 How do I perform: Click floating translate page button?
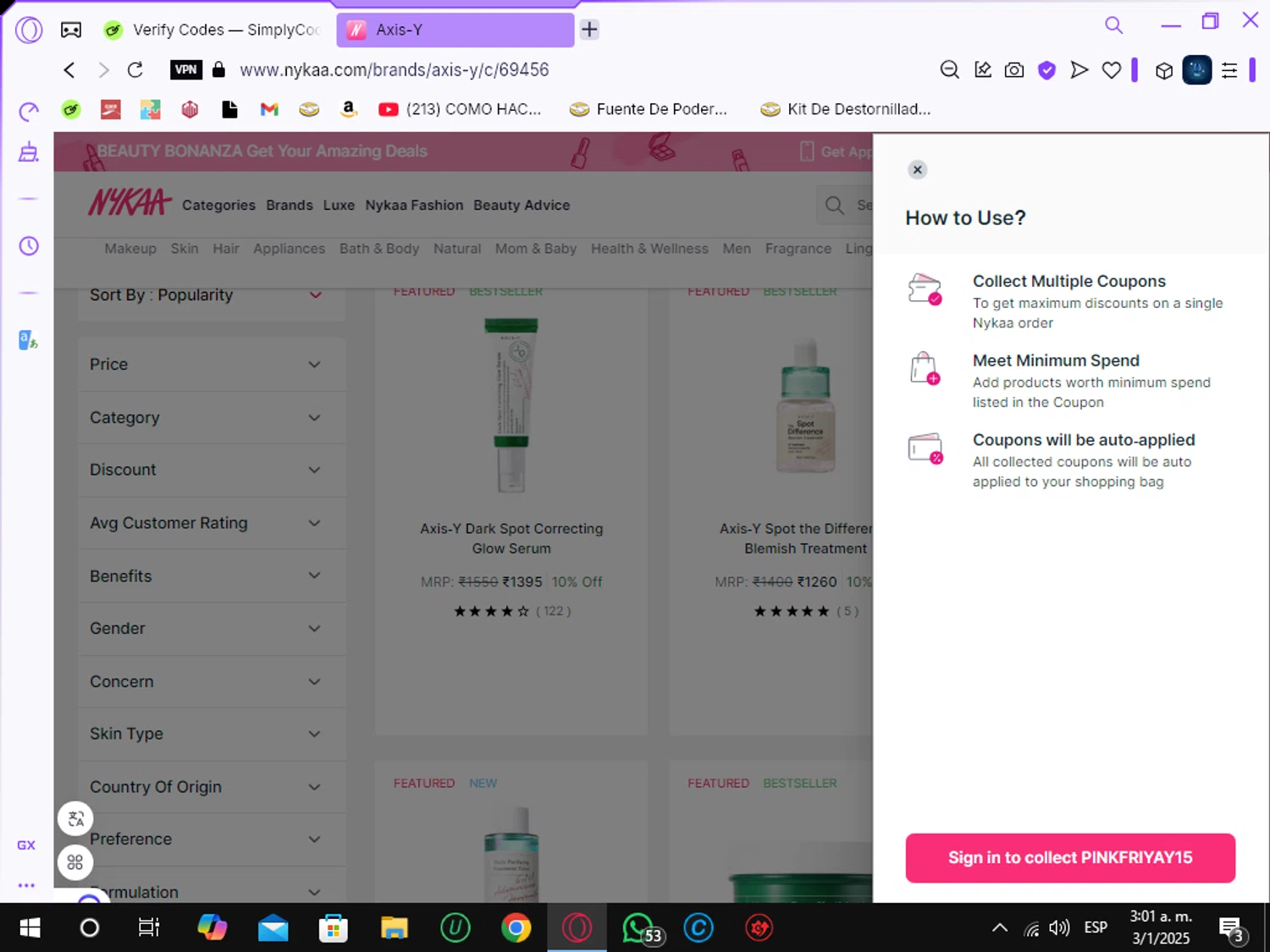75,819
